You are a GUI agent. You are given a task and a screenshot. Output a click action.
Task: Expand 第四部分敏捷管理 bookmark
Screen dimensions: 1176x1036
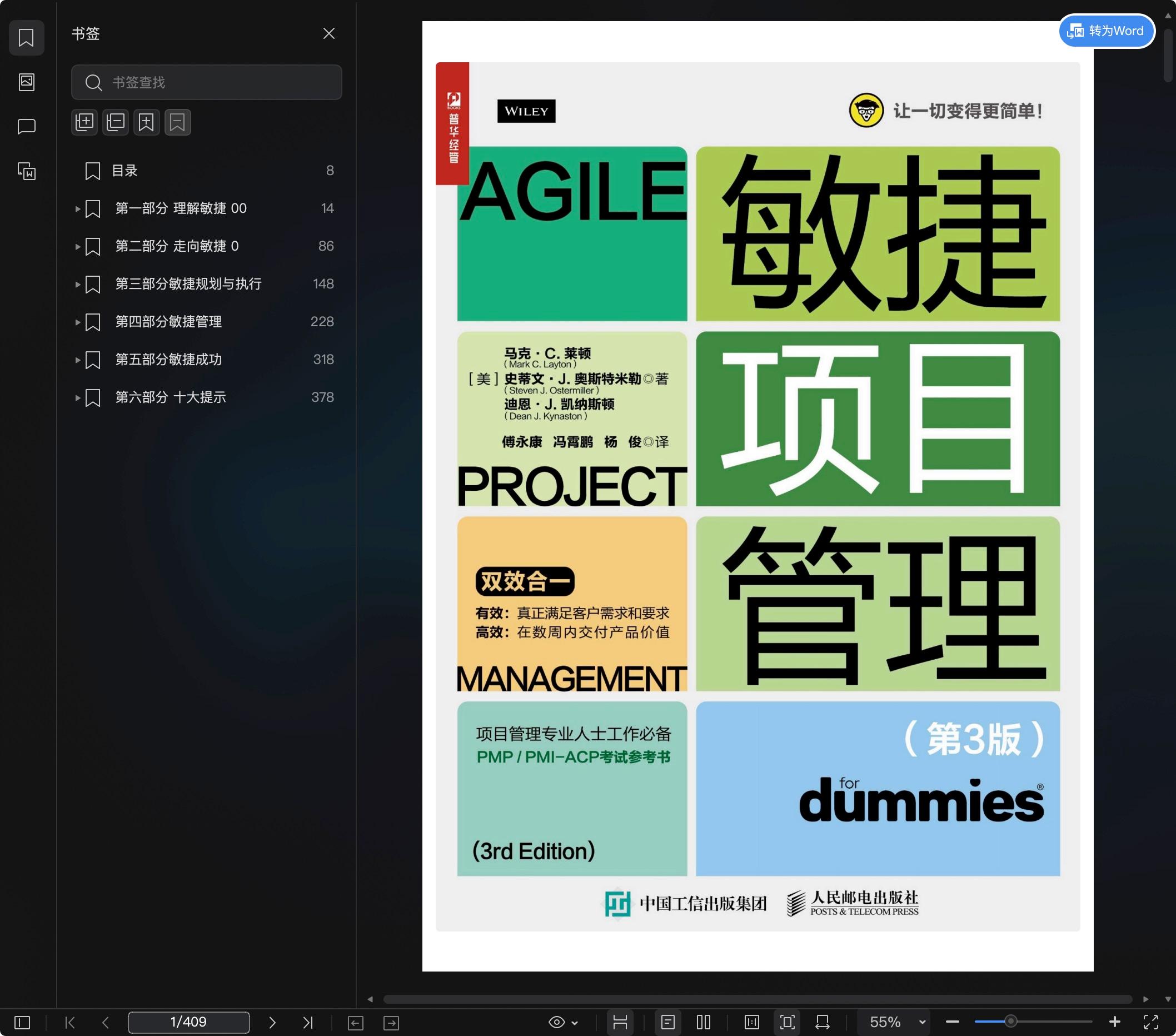pos(78,322)
